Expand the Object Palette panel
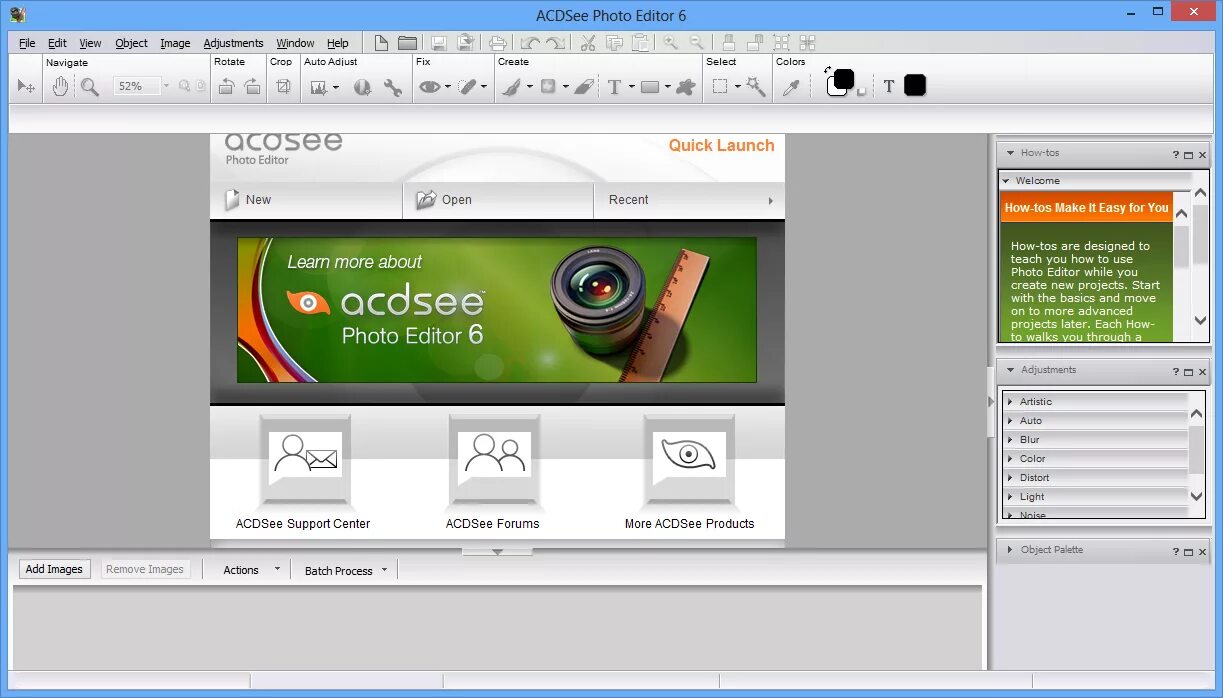 1010,550
